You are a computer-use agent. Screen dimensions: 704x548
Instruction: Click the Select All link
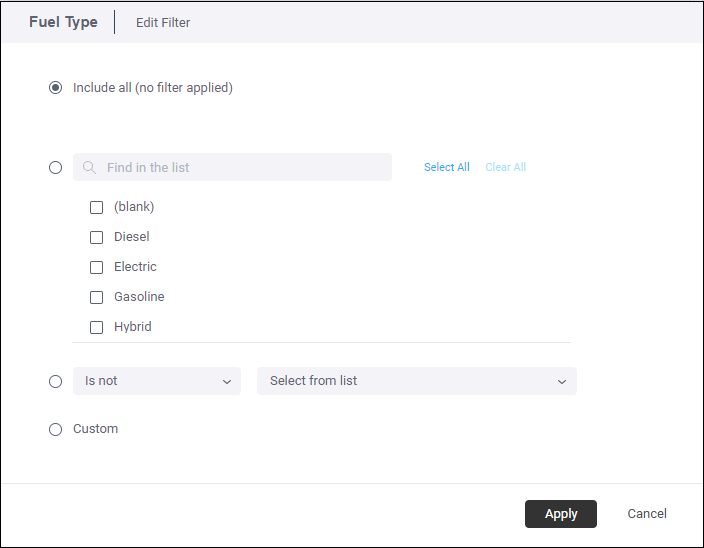point(447,167)
